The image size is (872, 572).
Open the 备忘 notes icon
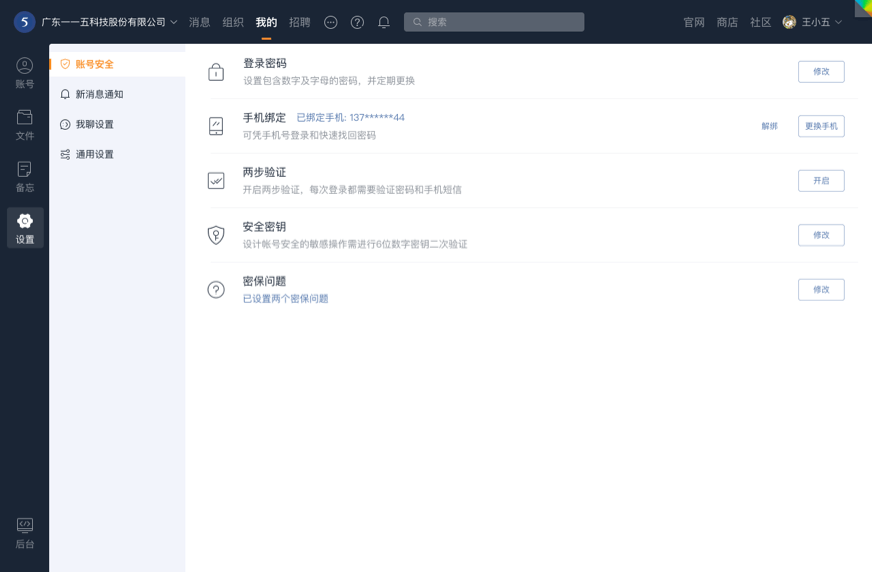point(25,176)
